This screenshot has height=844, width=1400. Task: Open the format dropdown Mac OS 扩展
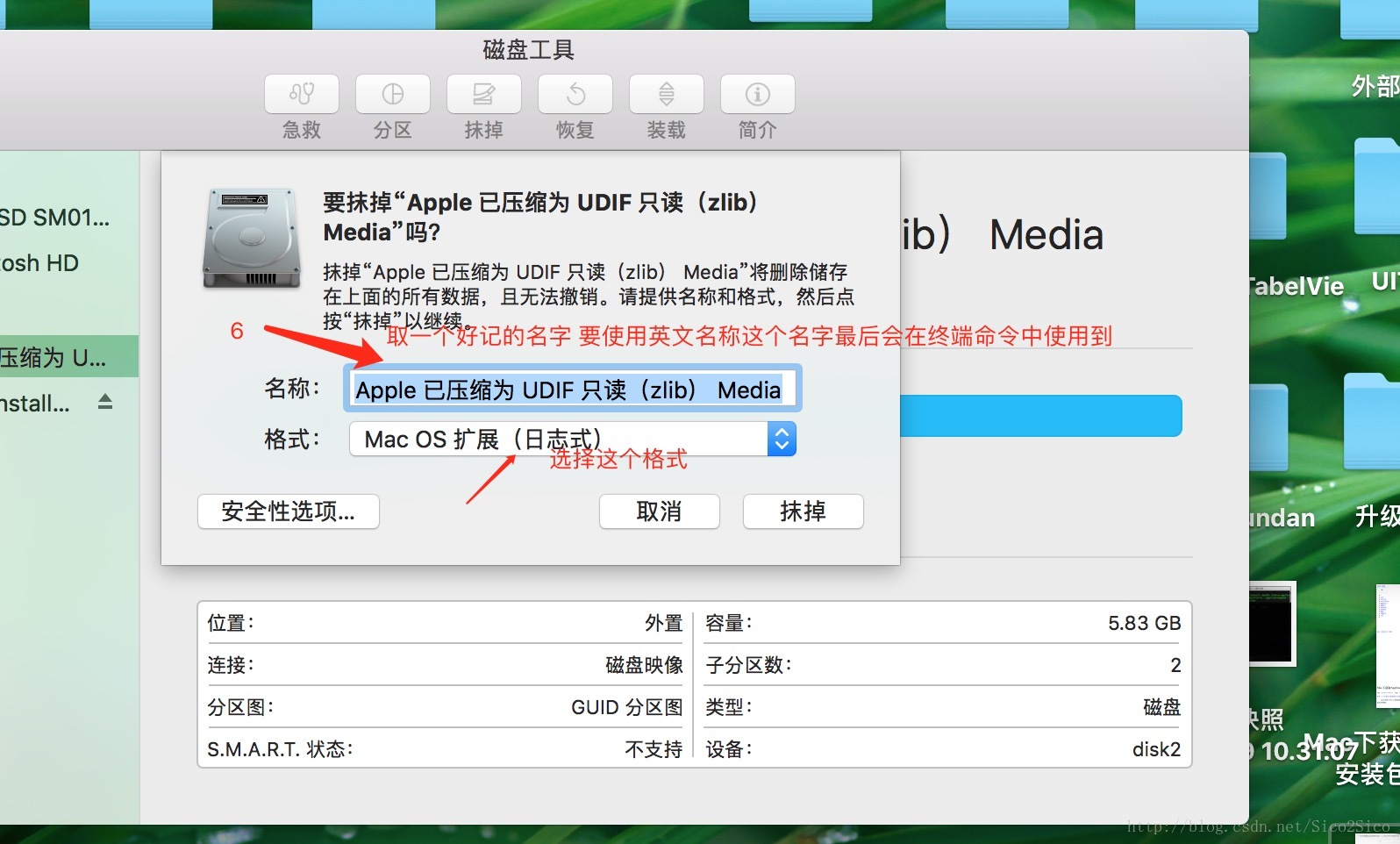pos(572,439)
